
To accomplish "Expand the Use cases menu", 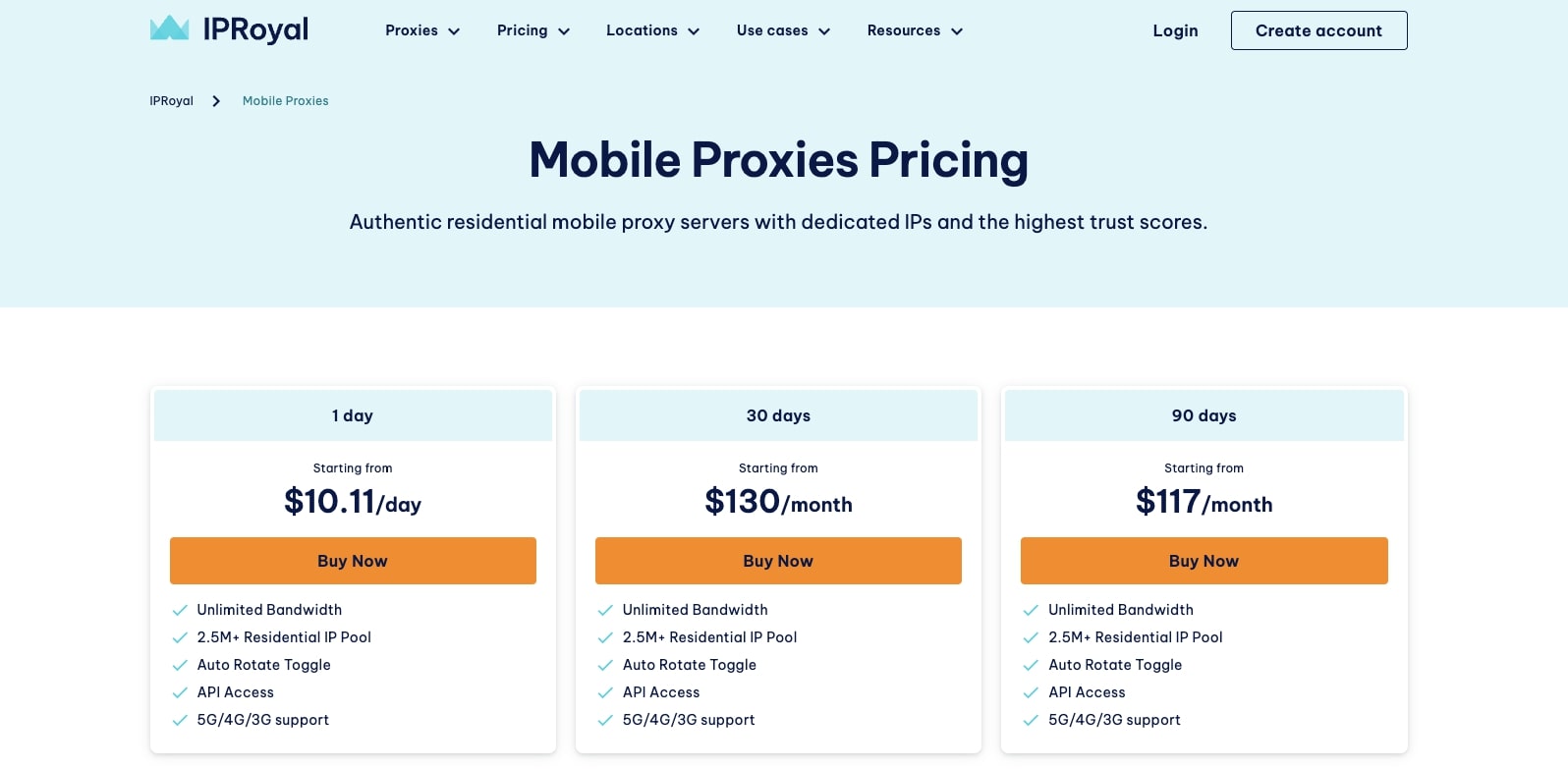I will point(783,30).
